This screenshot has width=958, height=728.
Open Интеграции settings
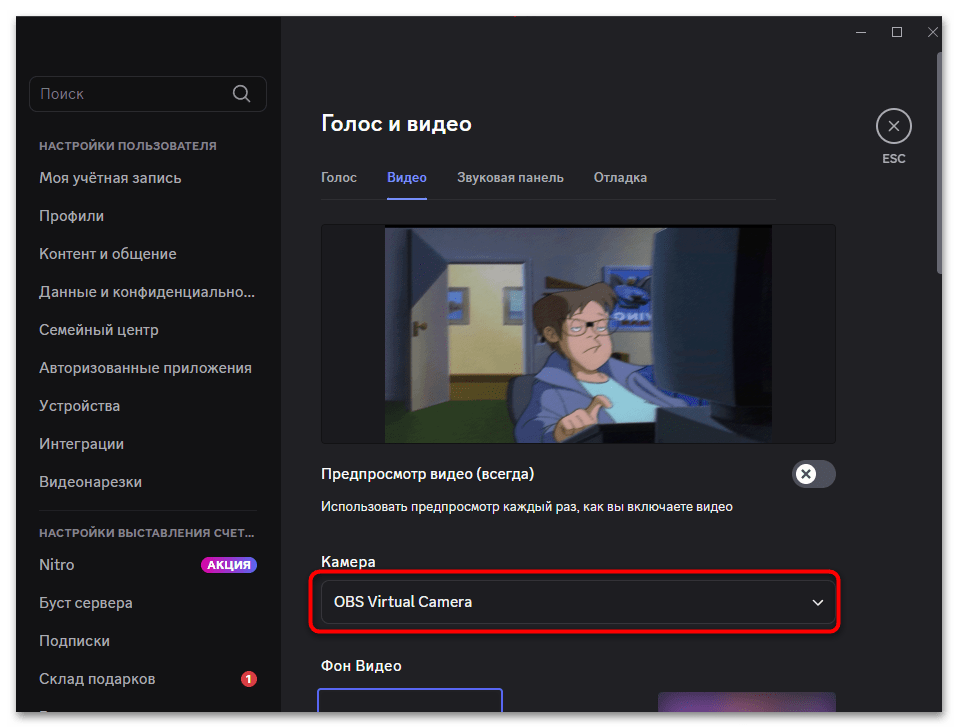click(x=81, y=444)
